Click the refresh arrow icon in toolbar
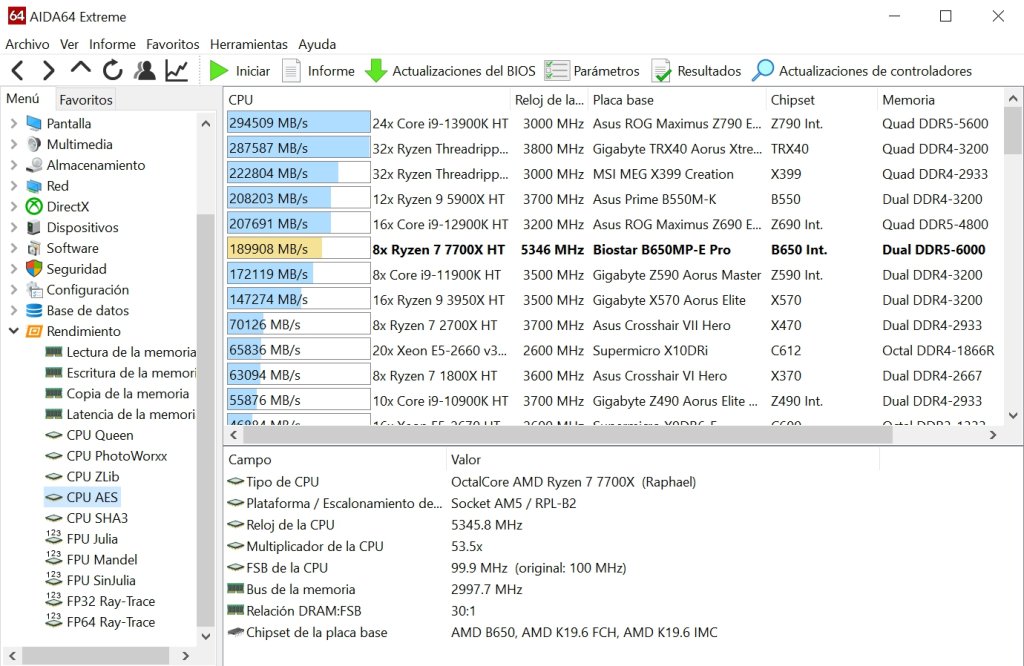This screenshot has width=1024, height=666. click(x=113, y=71)
